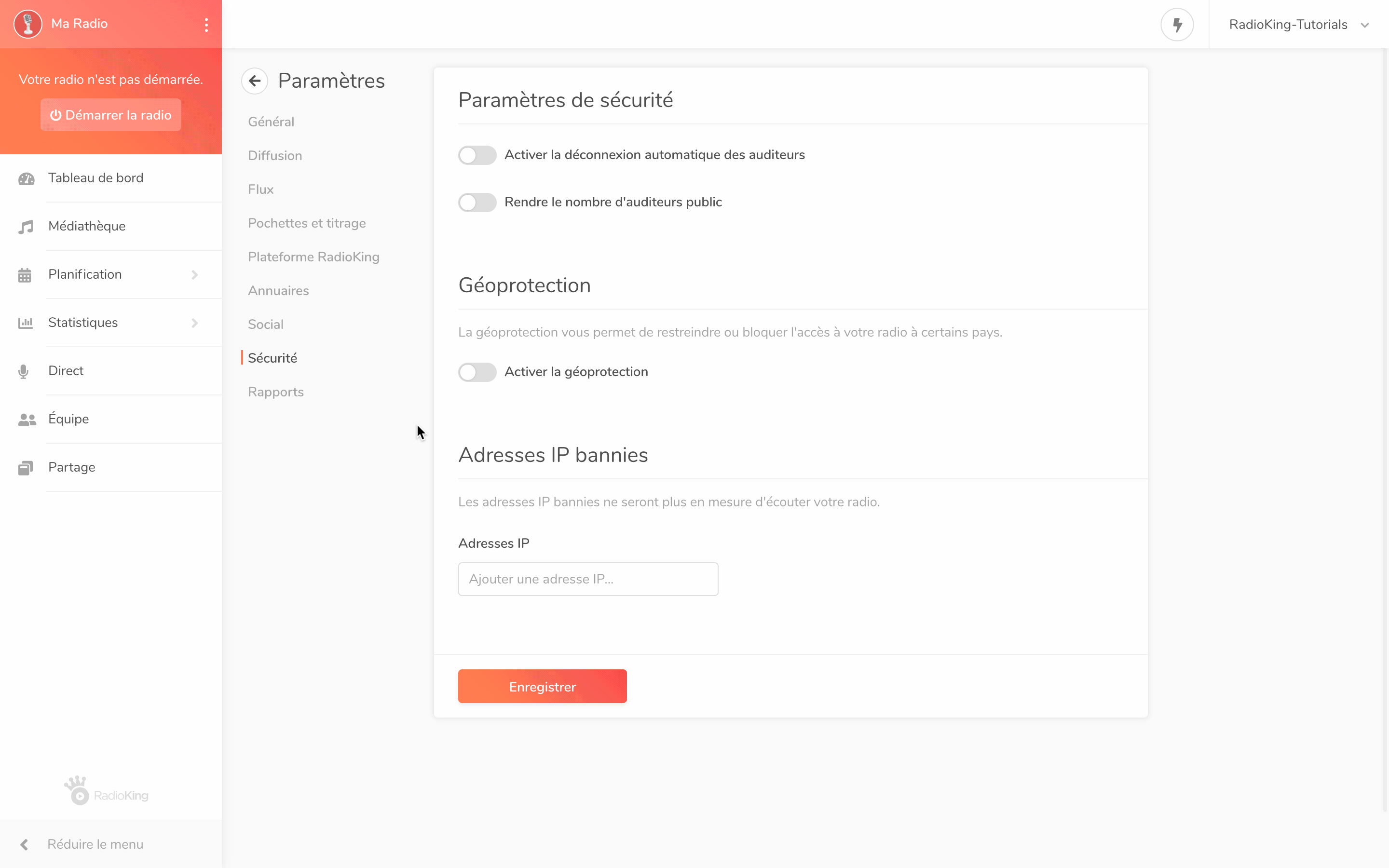The image size is (1389, 868).
Task: Switch to the Diffusion settings tab
Action: [x=275, y=156]
